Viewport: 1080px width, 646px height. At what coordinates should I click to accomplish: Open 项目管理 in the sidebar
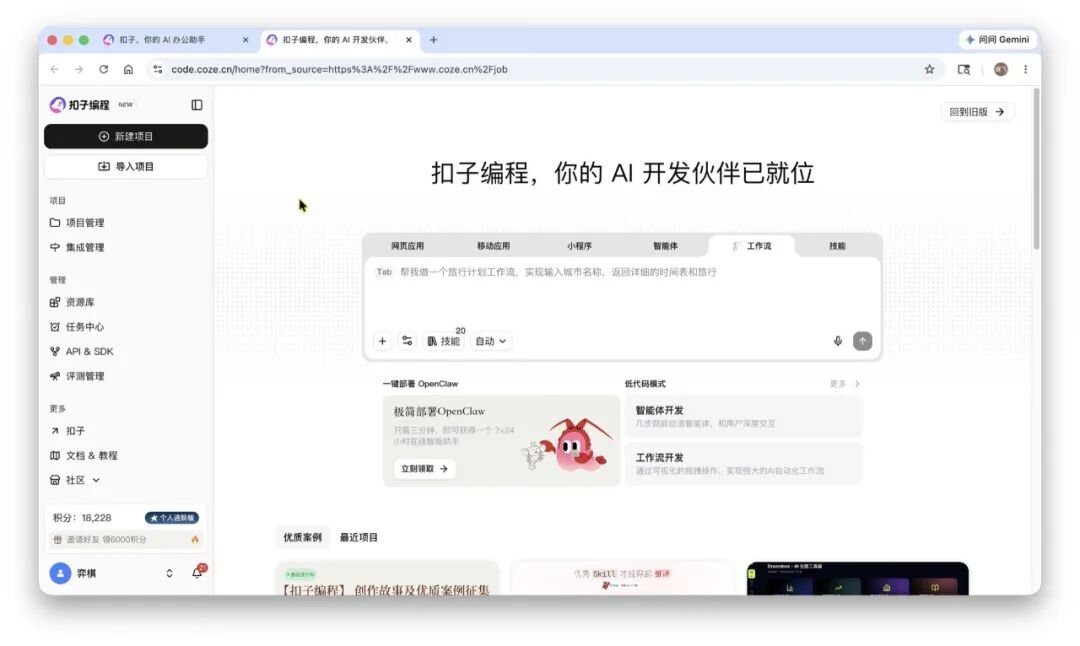pyautogui.click(x=77, y=222)
